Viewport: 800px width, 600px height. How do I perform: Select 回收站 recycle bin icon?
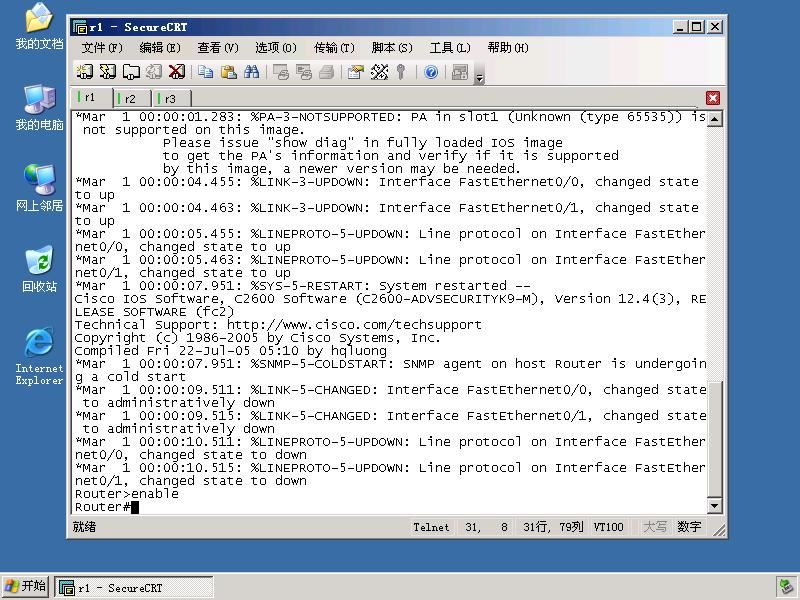(39, 269)
